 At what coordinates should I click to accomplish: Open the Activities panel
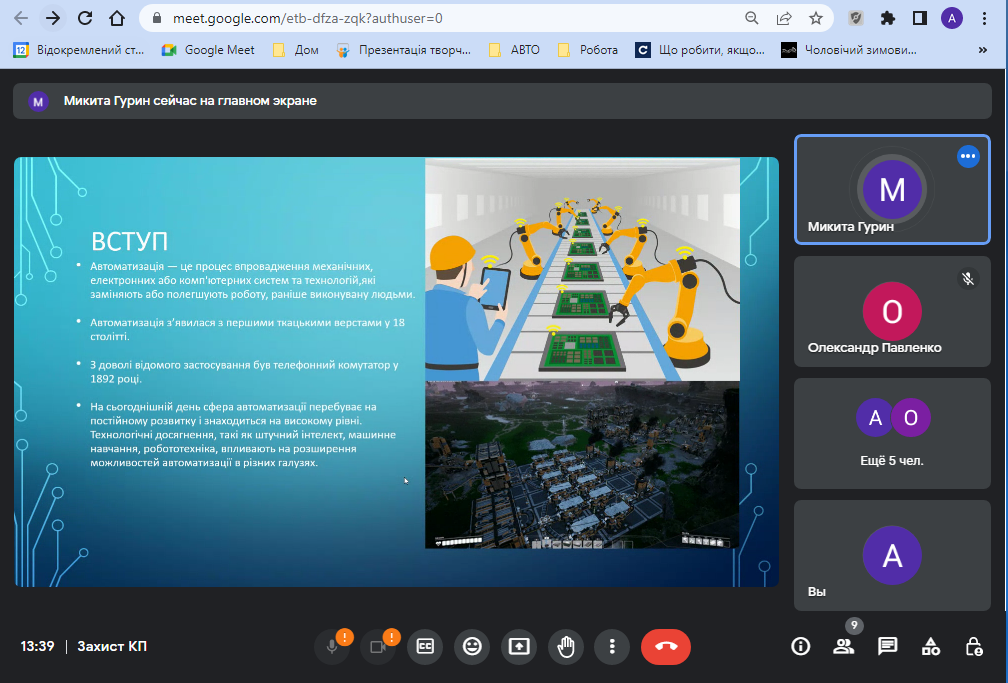tap(930, 646)
